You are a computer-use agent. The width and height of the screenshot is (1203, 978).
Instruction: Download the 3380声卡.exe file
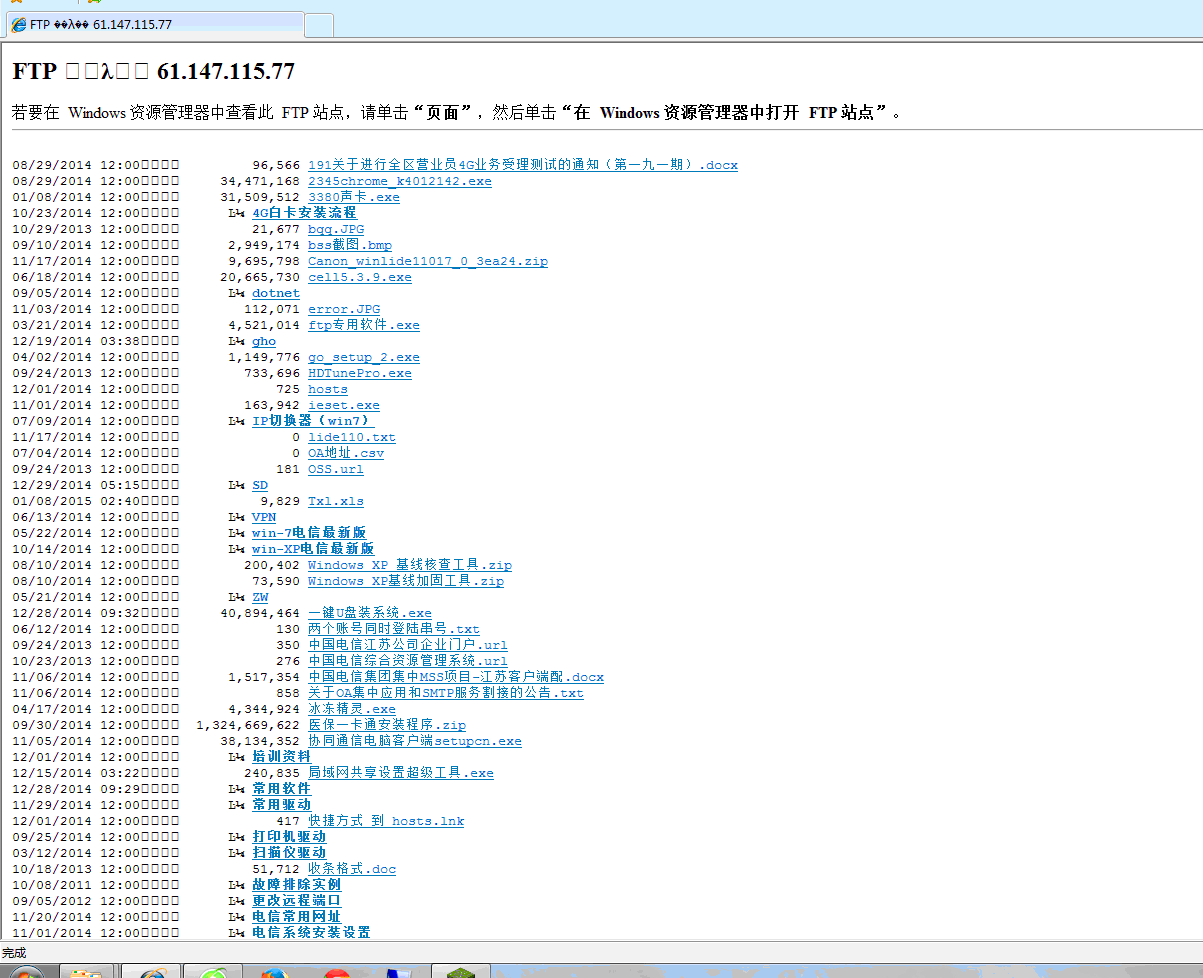tap(354, 197)
